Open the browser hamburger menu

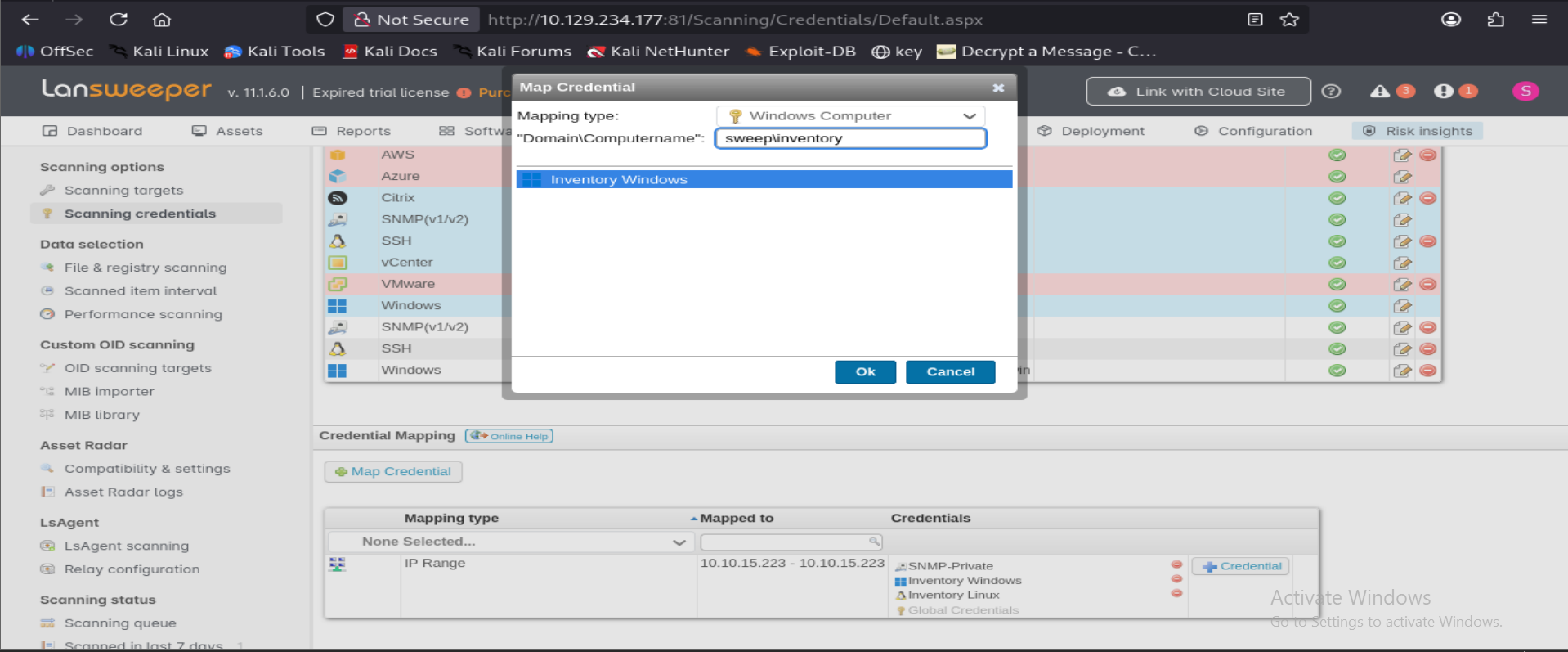pyautogui.click(x=1539, y=20)
